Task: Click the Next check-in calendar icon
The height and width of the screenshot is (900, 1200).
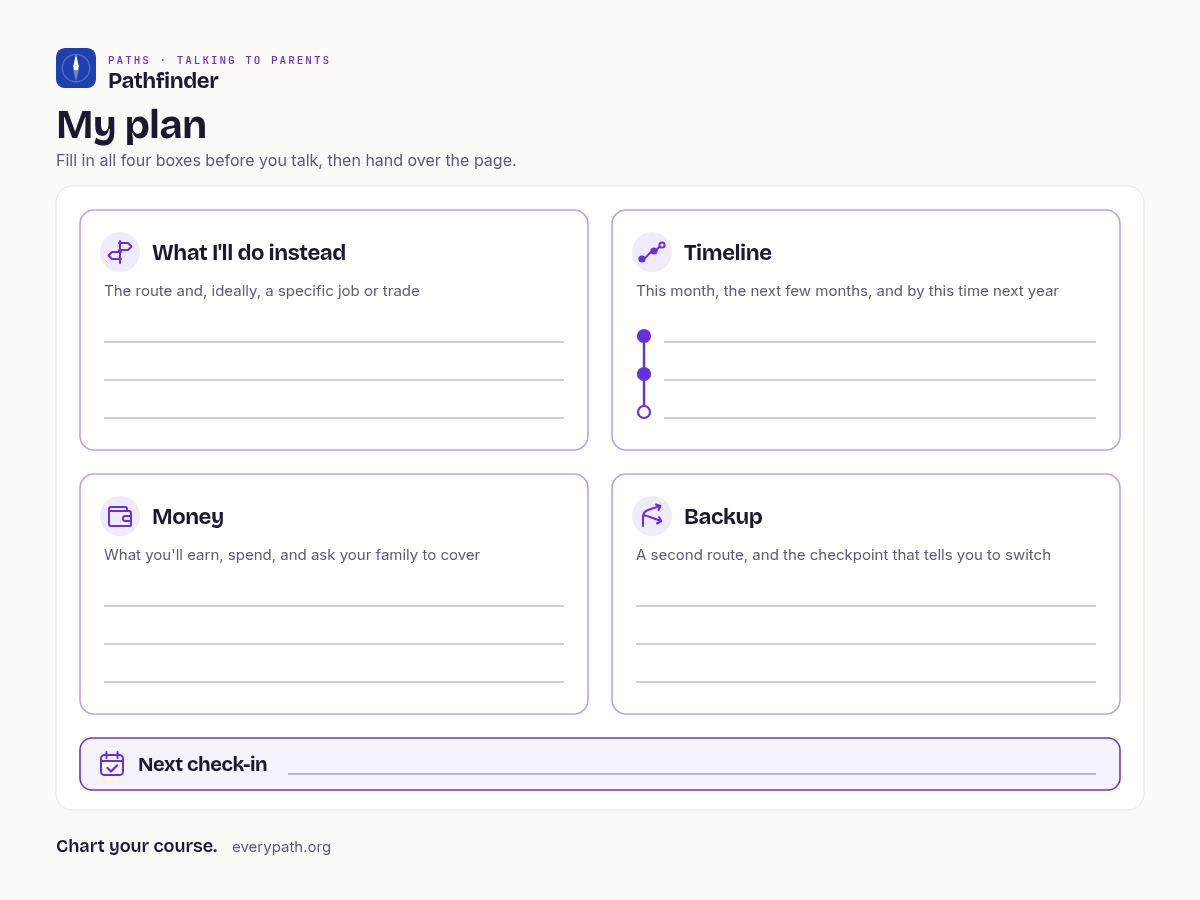Action: 112,764
